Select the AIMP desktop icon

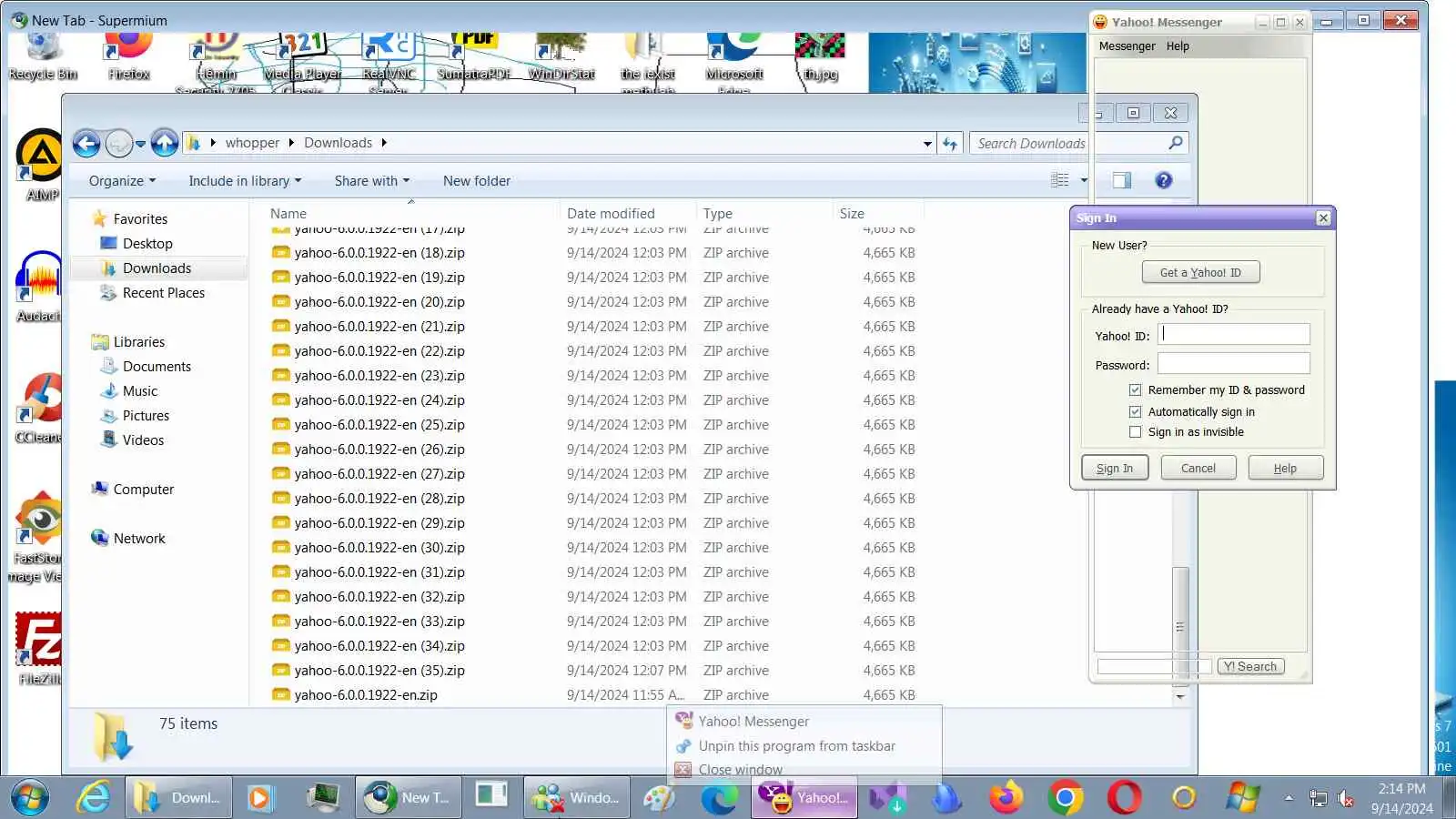click(41, 165)
